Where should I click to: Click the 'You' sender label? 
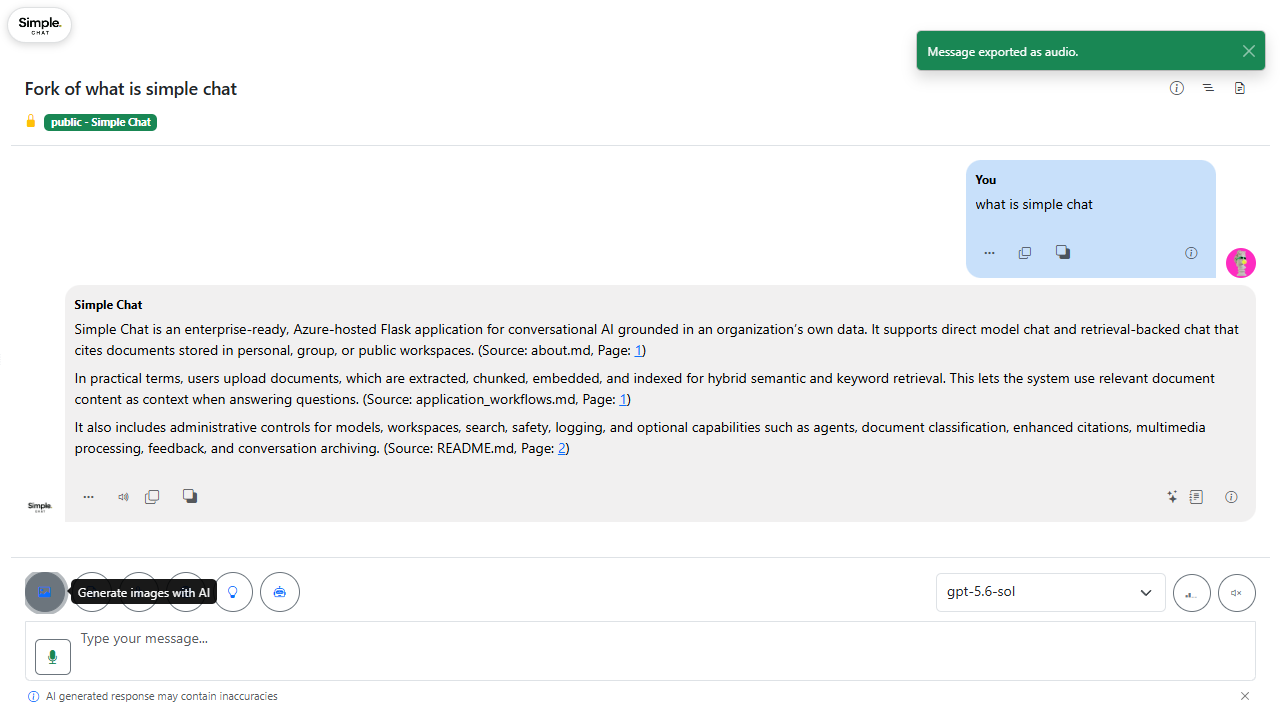(986, 180)
